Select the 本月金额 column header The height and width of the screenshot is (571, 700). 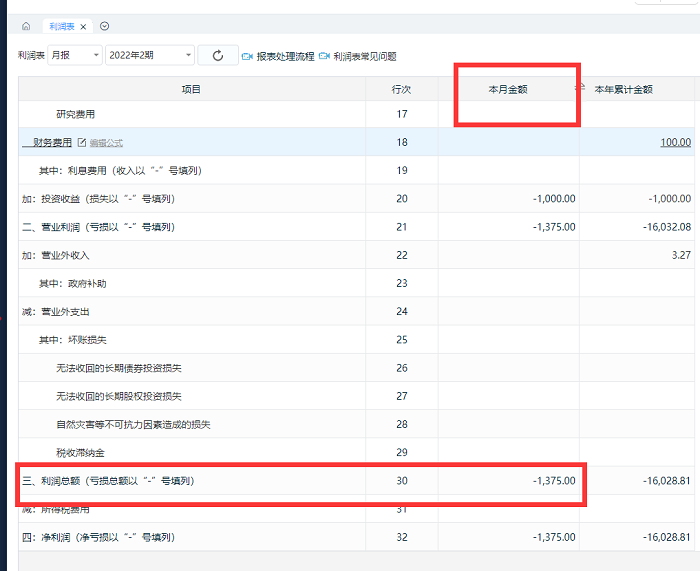508,89
